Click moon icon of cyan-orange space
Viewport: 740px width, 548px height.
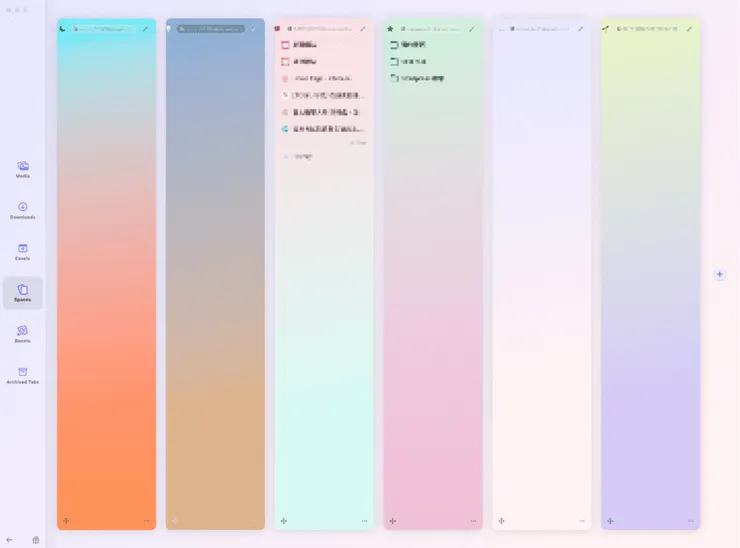63,29
